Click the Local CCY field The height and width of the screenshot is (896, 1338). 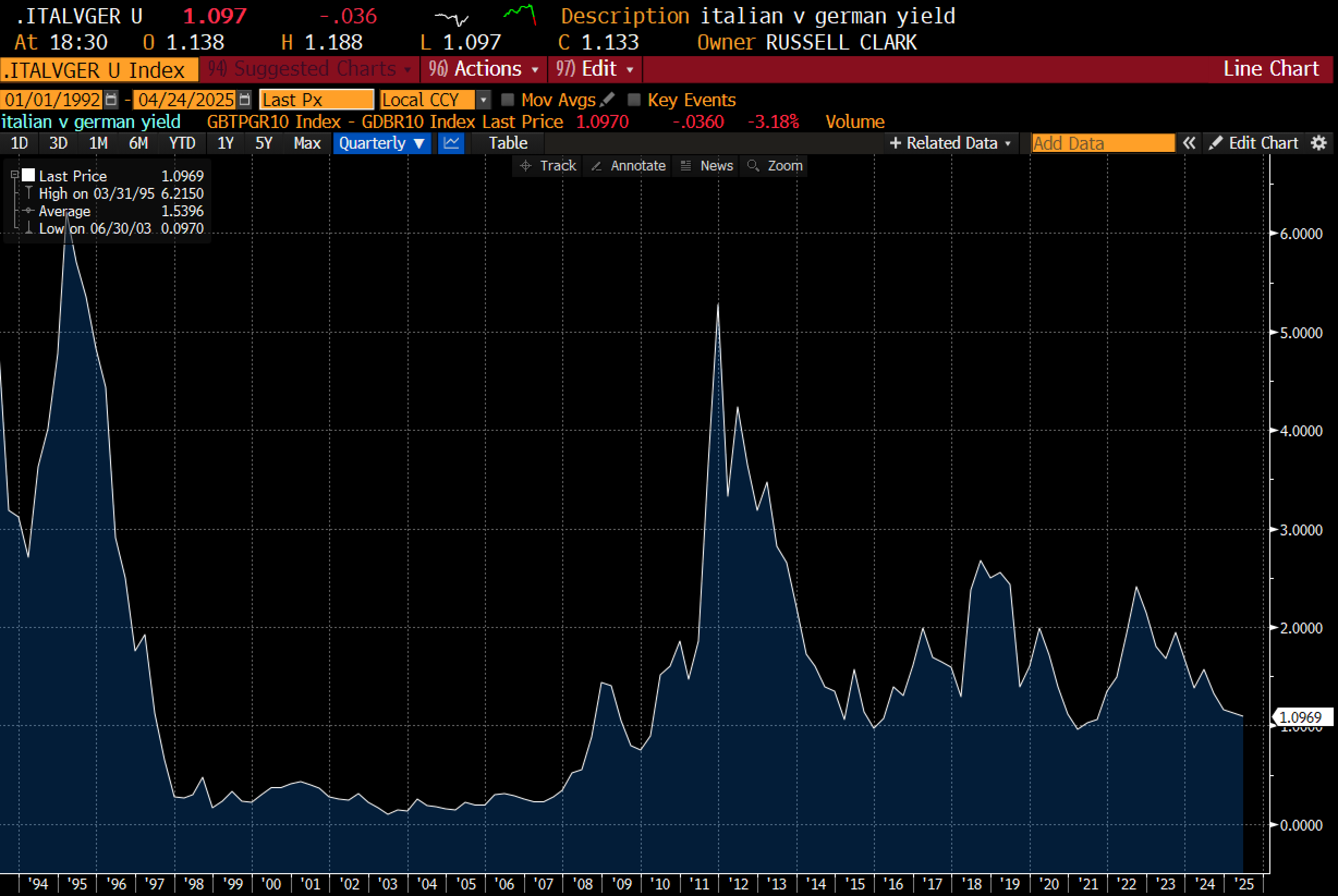427,100
